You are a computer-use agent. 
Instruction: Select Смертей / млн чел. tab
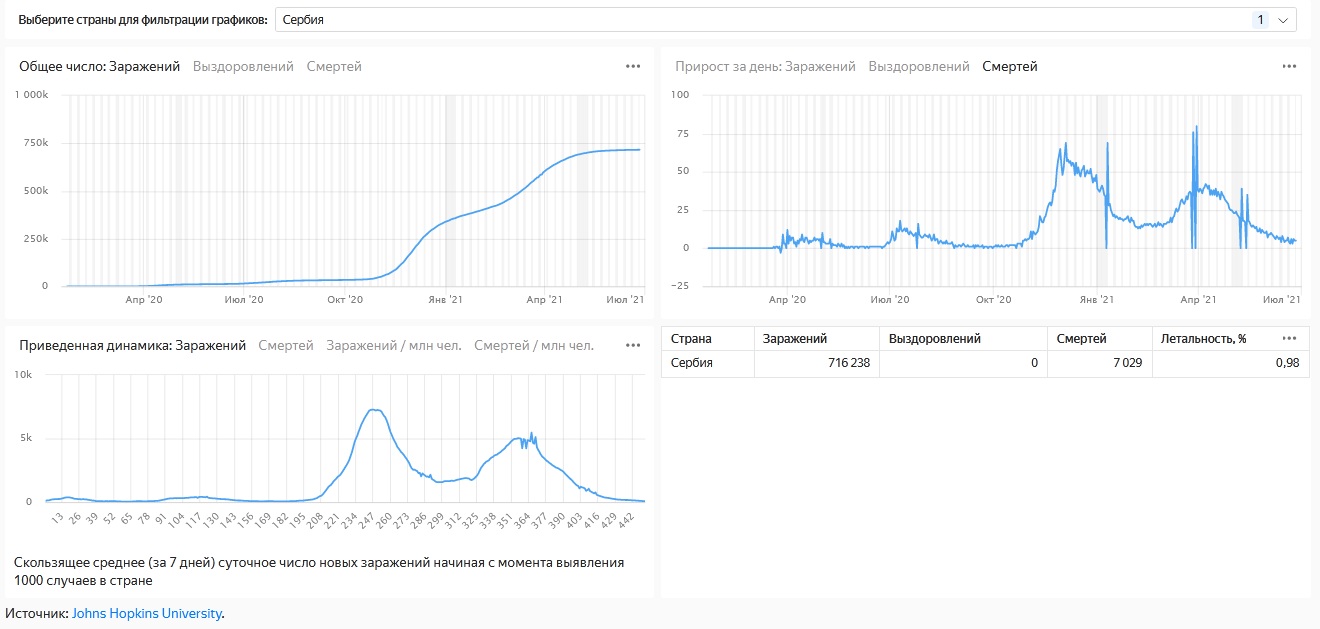point(534,345)
